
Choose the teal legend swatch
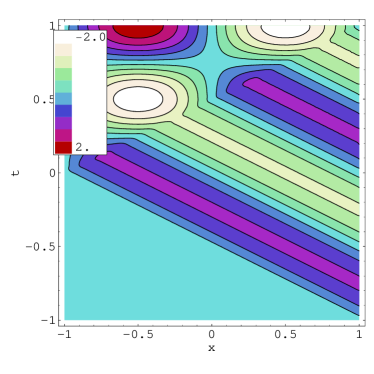[63, 86]
